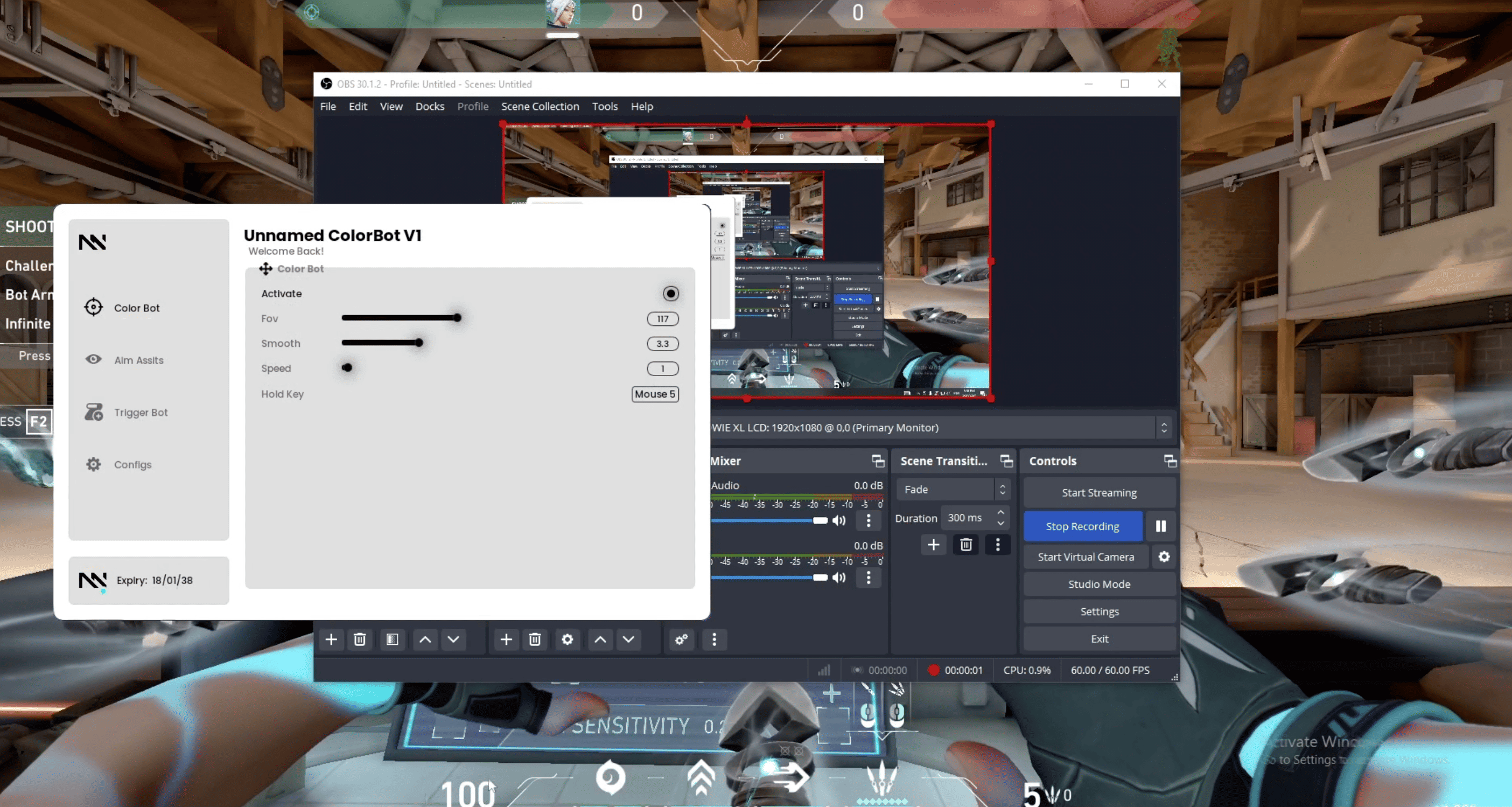Pop out the Mixer dock
1512x807 pixels.
pos(878,461)
